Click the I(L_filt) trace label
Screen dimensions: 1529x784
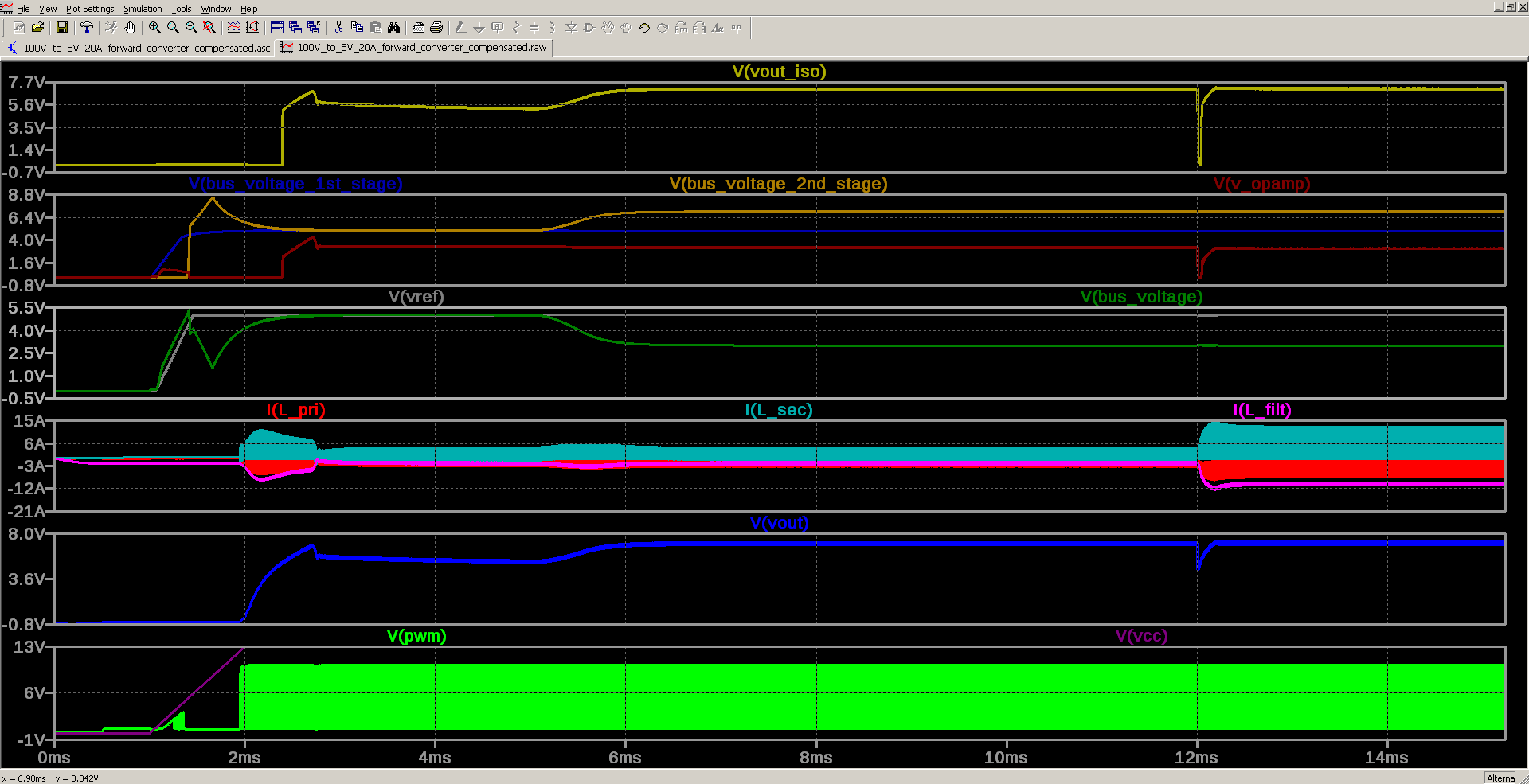point(1261,410)
